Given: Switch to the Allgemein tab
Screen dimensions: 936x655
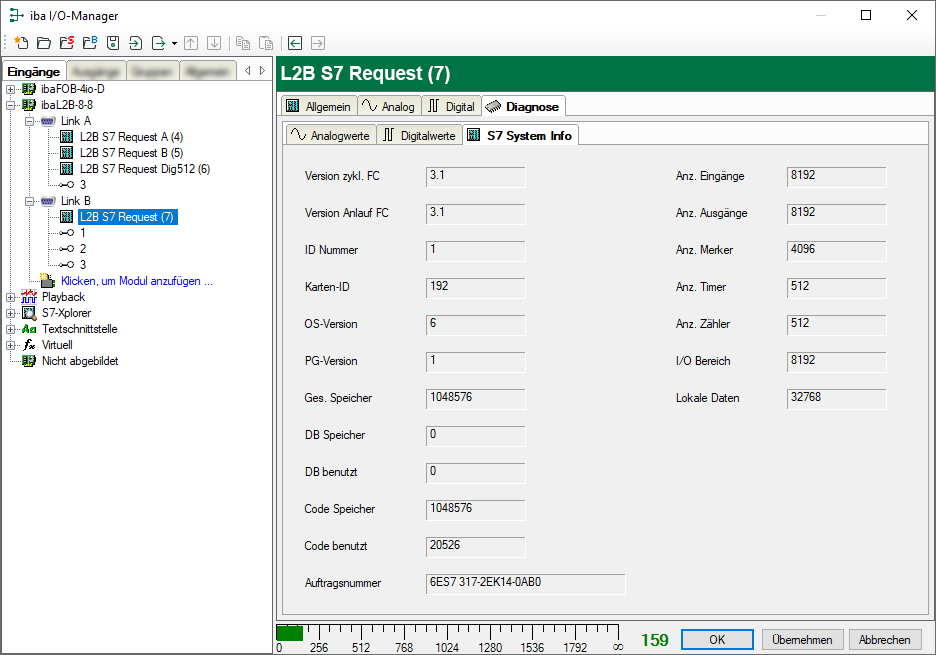Looking at the screenshot, I should coord(318,106).
